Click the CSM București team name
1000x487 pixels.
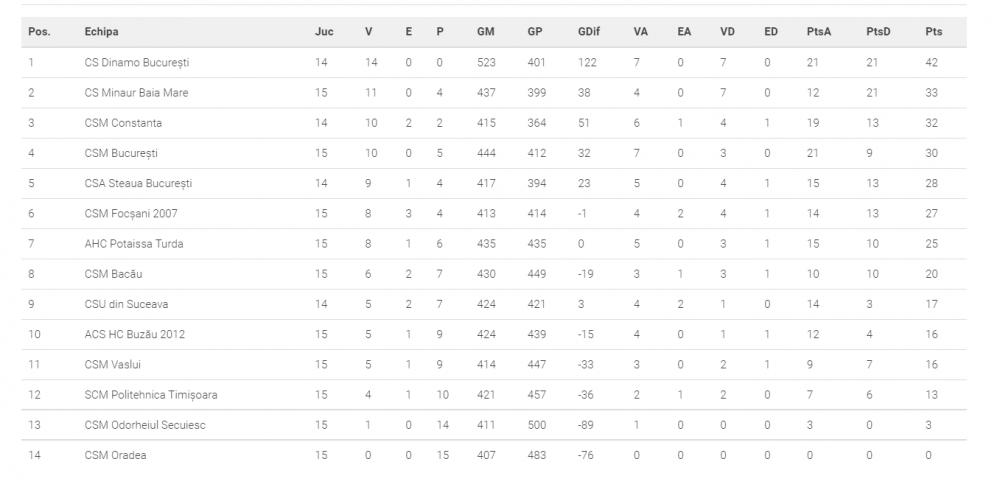(121, 153)
